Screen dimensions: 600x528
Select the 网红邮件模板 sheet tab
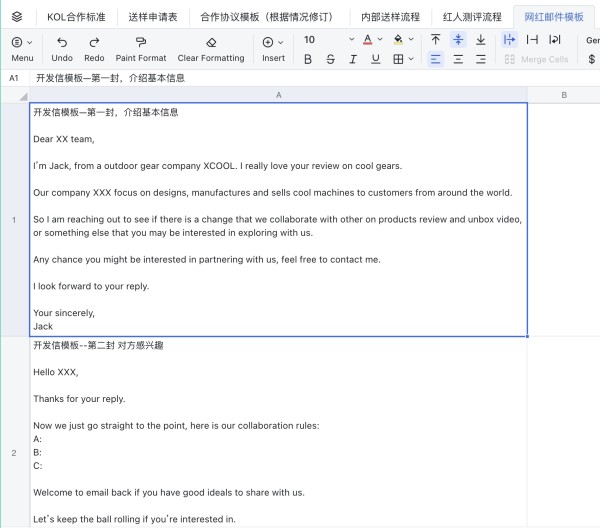coord(554,17)
